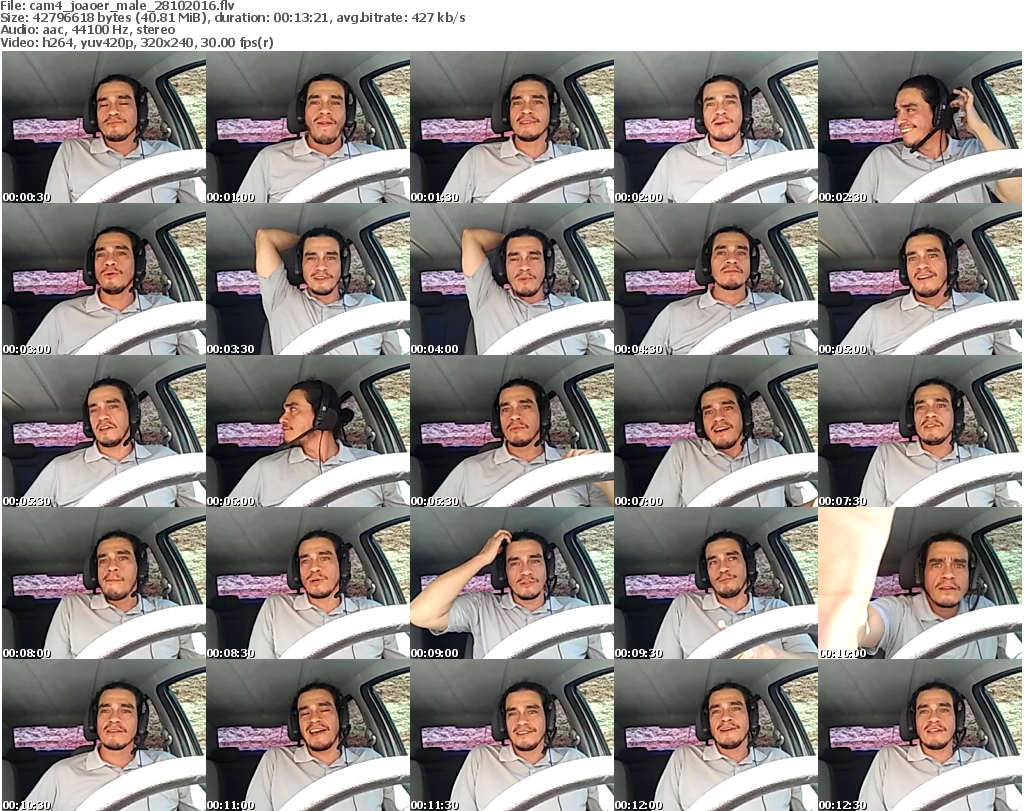Pick the 00:02:30 thumbnail
This screenshot has width=1024, height=811.
coord(920,127)
